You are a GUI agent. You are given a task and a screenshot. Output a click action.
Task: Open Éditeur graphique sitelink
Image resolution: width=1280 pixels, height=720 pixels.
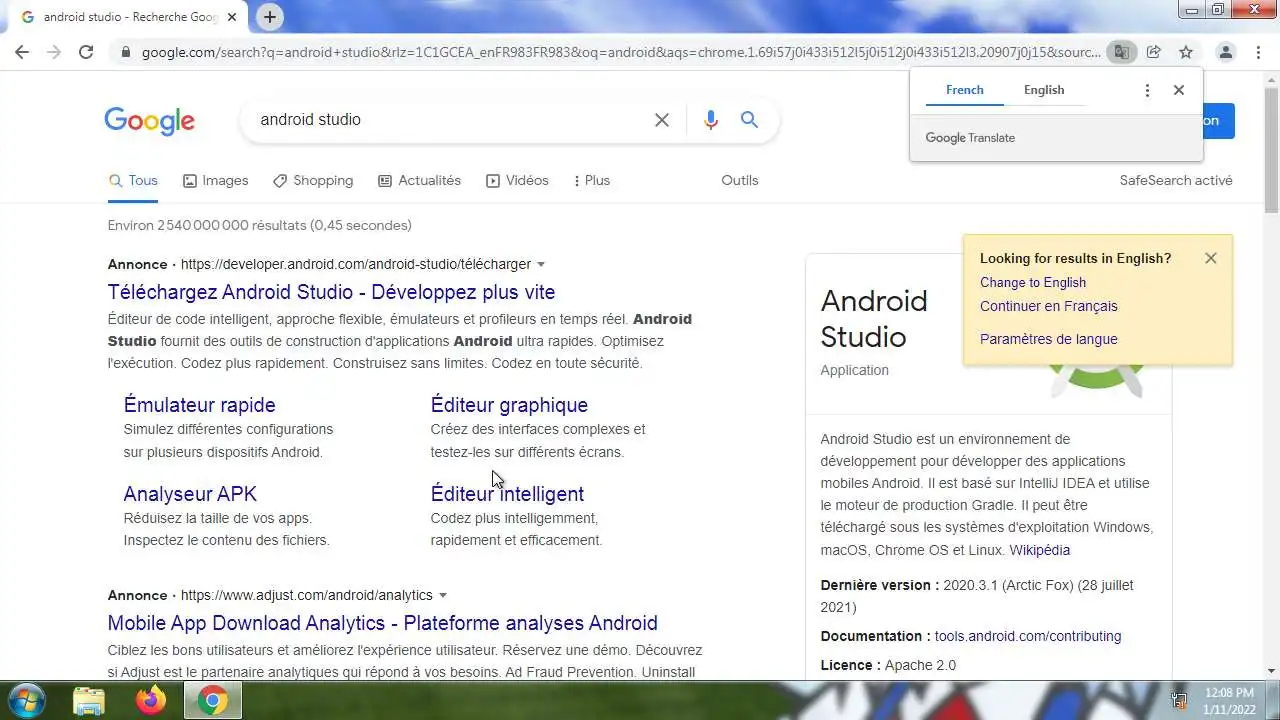tap(509, 405)
